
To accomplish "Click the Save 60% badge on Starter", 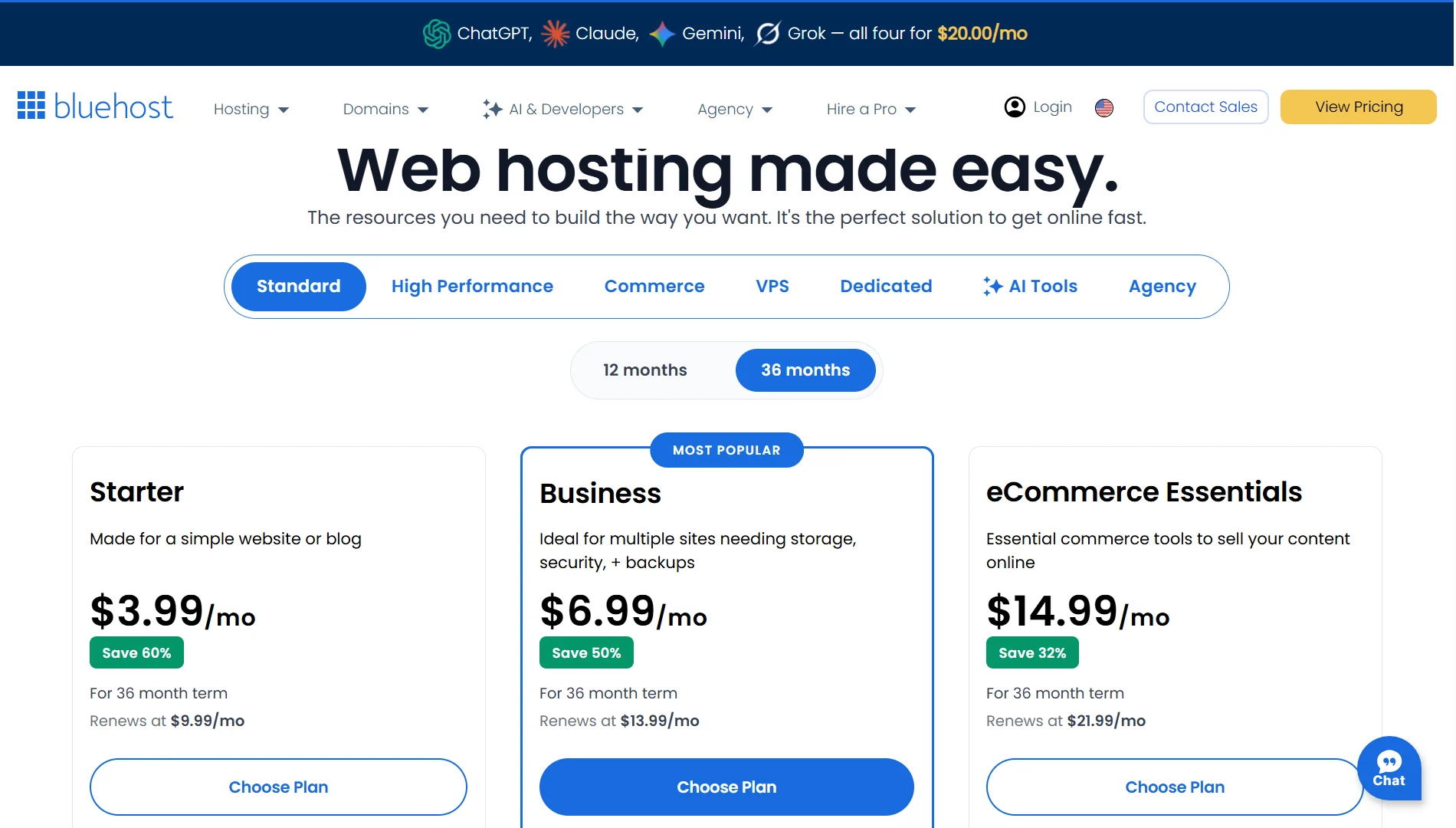I will [x=136, y=652].
